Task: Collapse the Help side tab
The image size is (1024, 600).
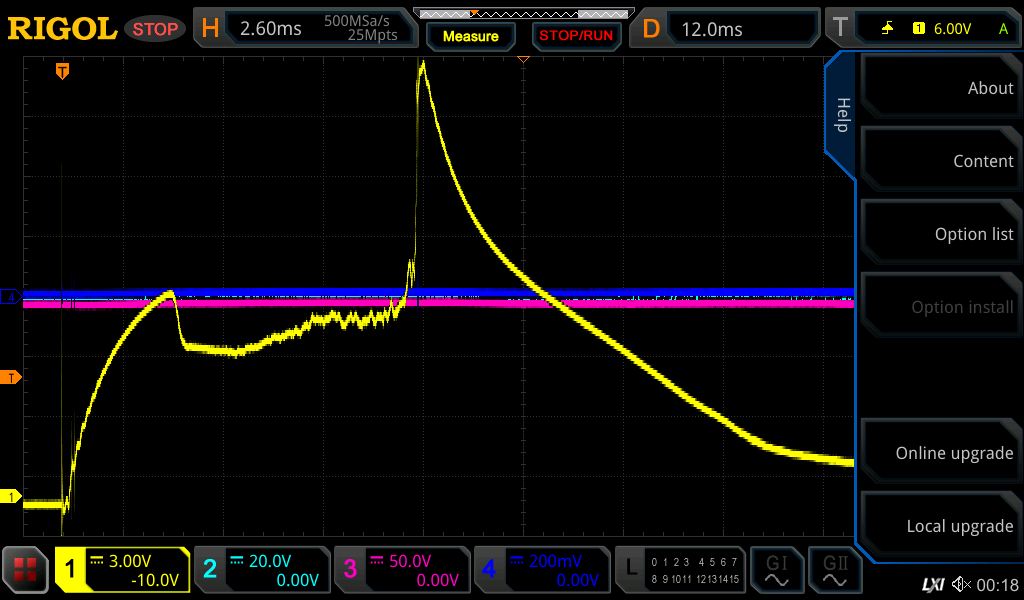Action: tap(841, 114)
